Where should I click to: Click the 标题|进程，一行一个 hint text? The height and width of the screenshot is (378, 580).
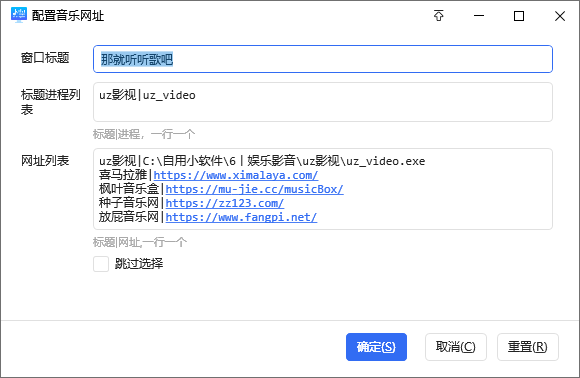[144, 134]
